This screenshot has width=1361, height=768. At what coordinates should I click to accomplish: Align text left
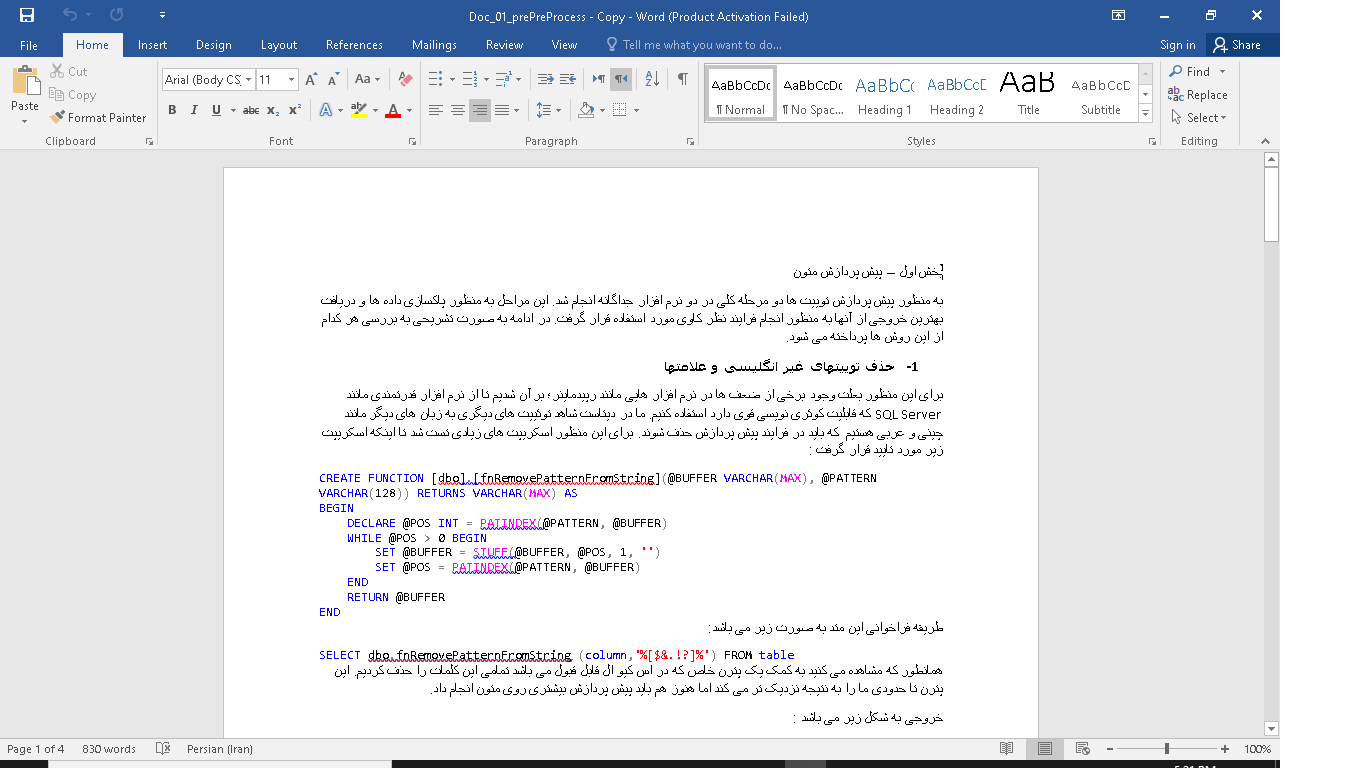click(x=436, y=110)
